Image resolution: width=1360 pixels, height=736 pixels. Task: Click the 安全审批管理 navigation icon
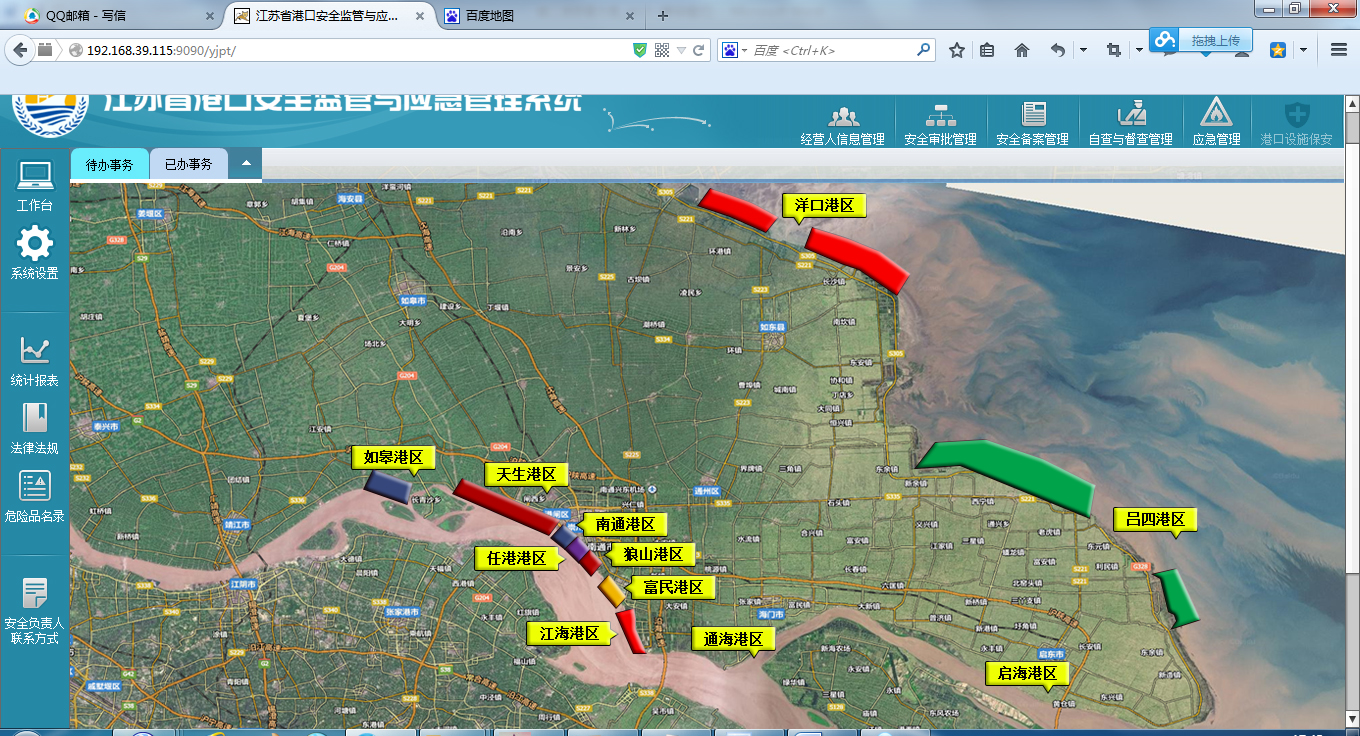tap(940, 123)
